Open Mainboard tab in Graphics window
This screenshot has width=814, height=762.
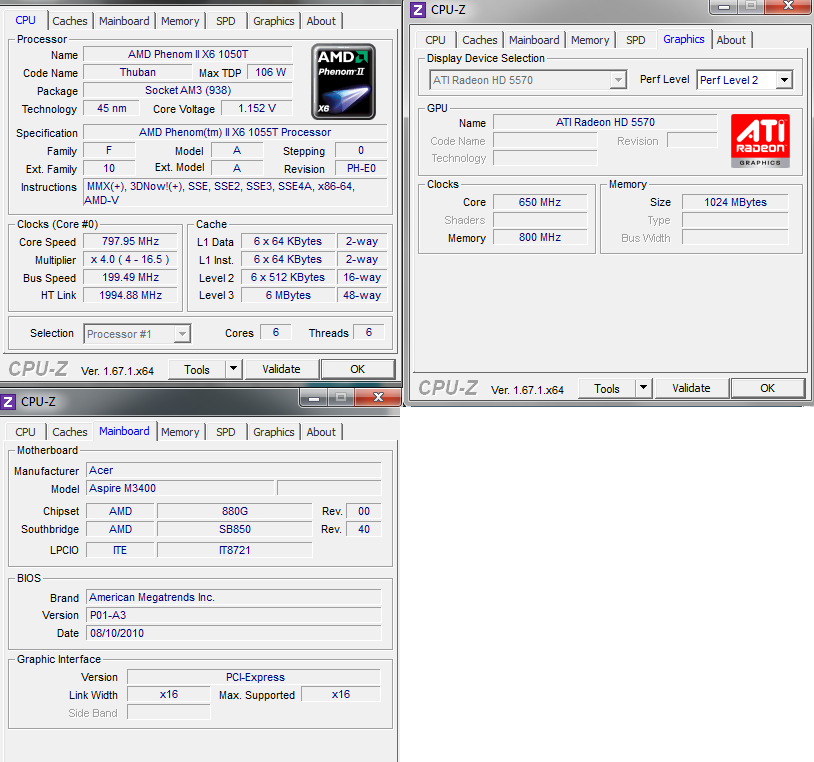[x=534, y=40]
